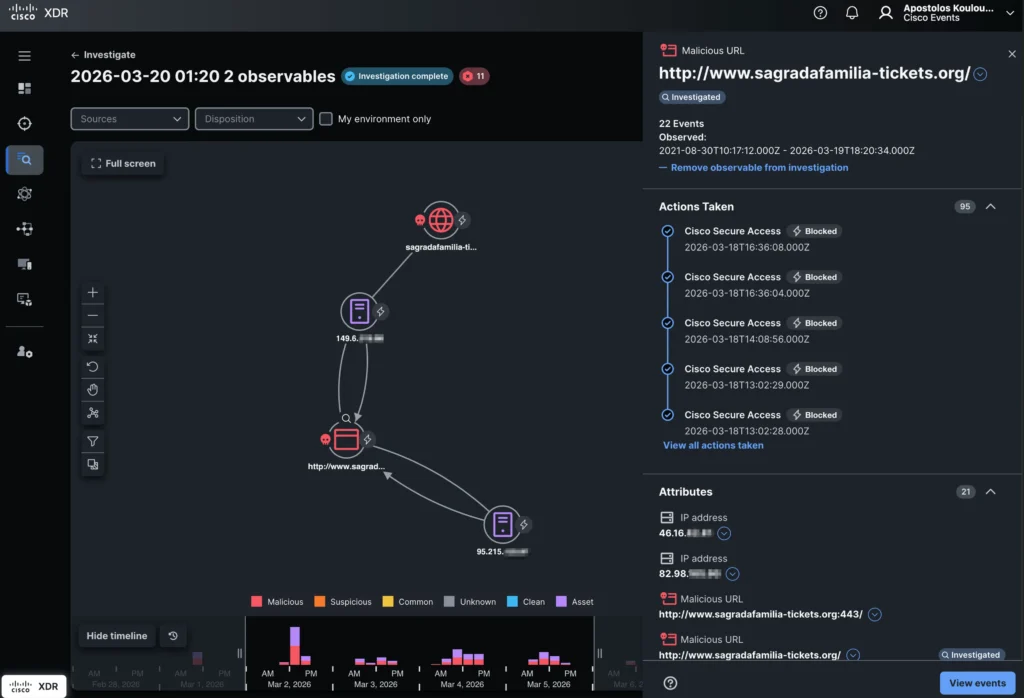Select the Investigate magnifying glass icon in sidebar
The width and height of the screenshot is (1024, 698).
(x=26, y=159)
